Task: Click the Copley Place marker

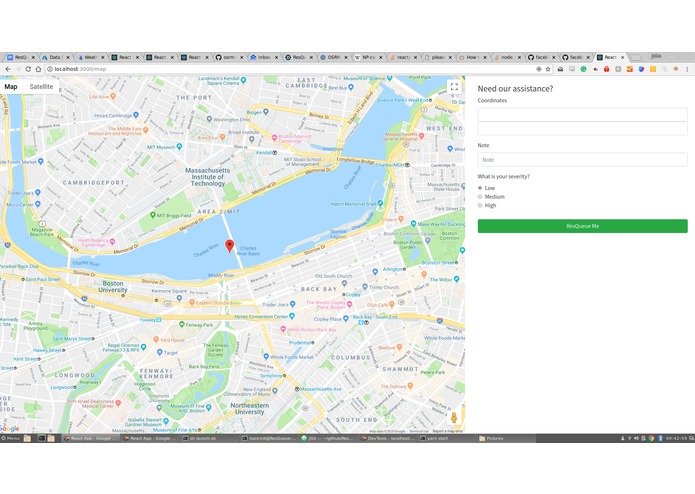Action: pyautogui.click(x=345, y=319)
